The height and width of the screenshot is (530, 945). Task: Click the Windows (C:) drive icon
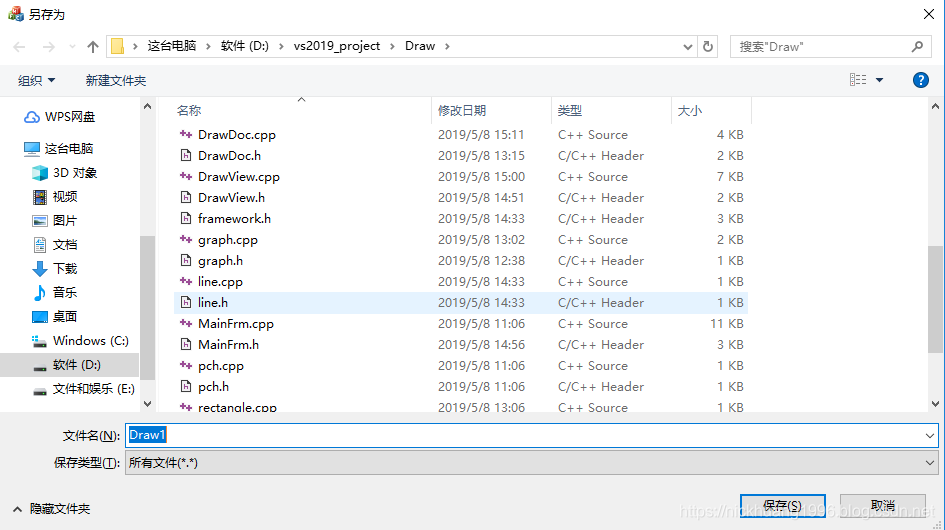pos(40,341)
